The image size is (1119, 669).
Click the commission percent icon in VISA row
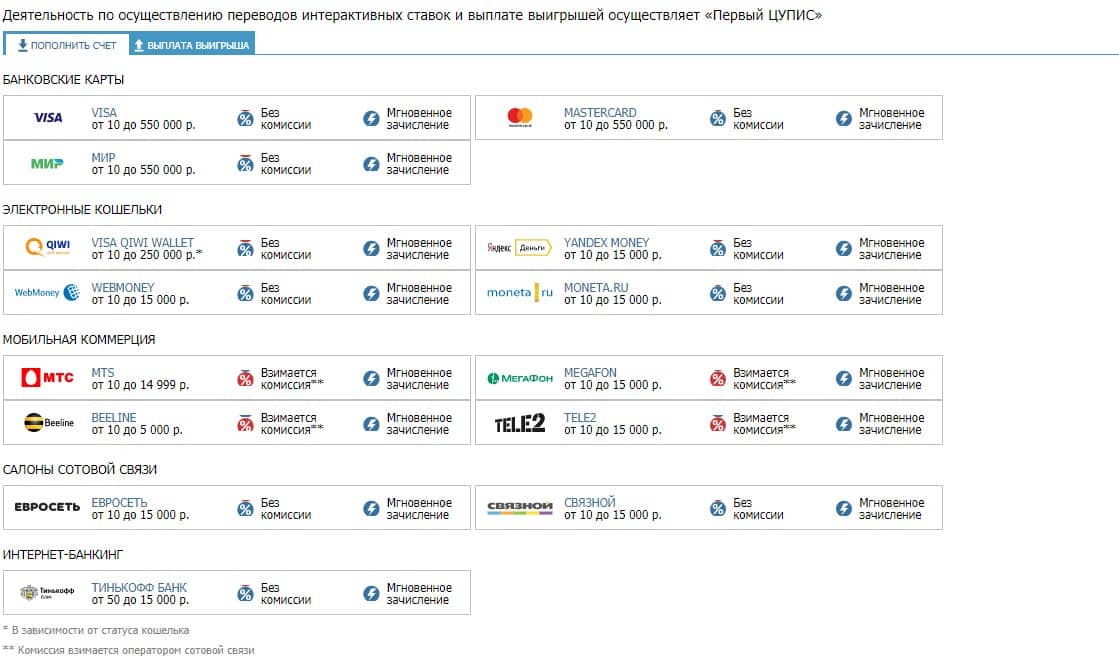pyautogui.click(x=245, y=118)
